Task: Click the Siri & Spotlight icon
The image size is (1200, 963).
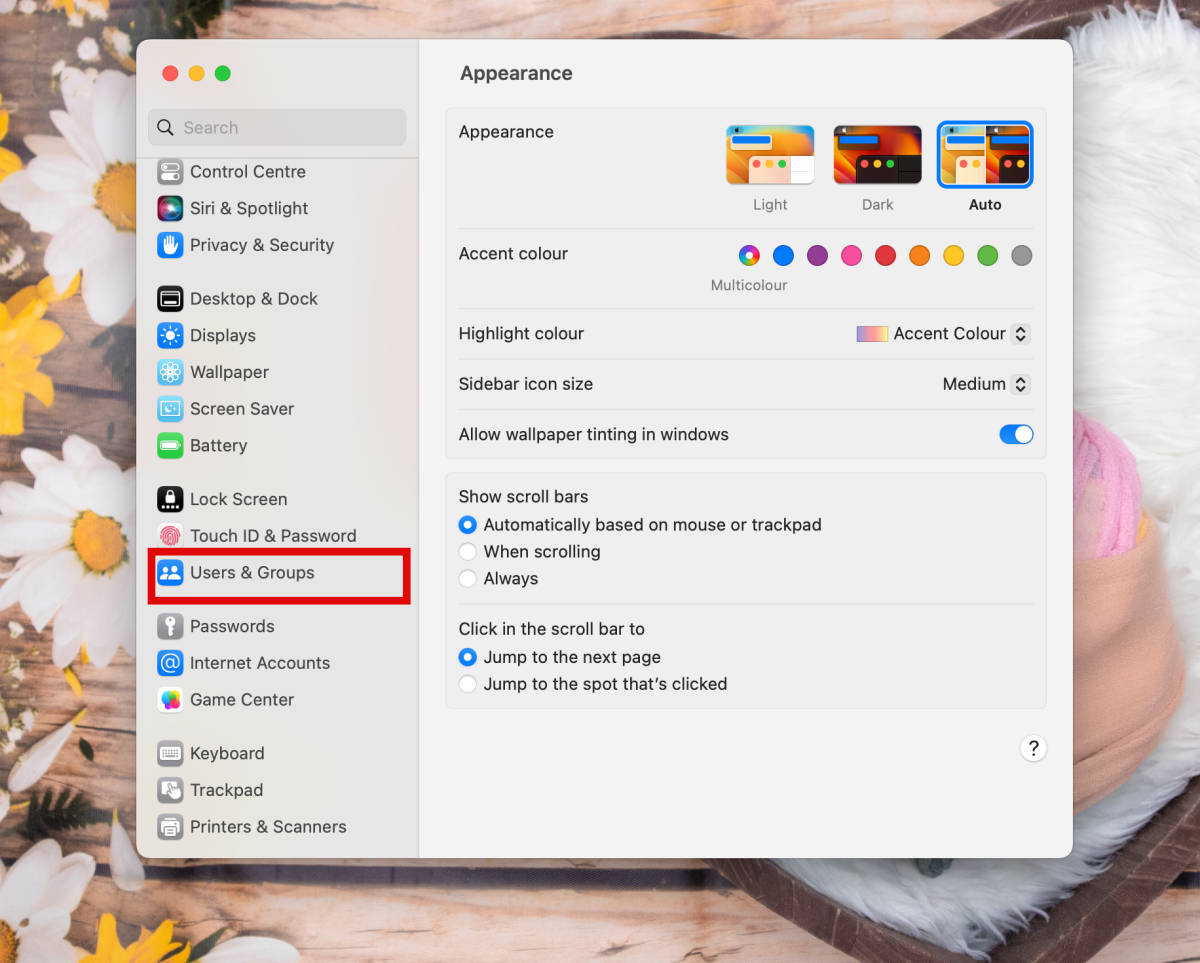Action: [170, 208]
